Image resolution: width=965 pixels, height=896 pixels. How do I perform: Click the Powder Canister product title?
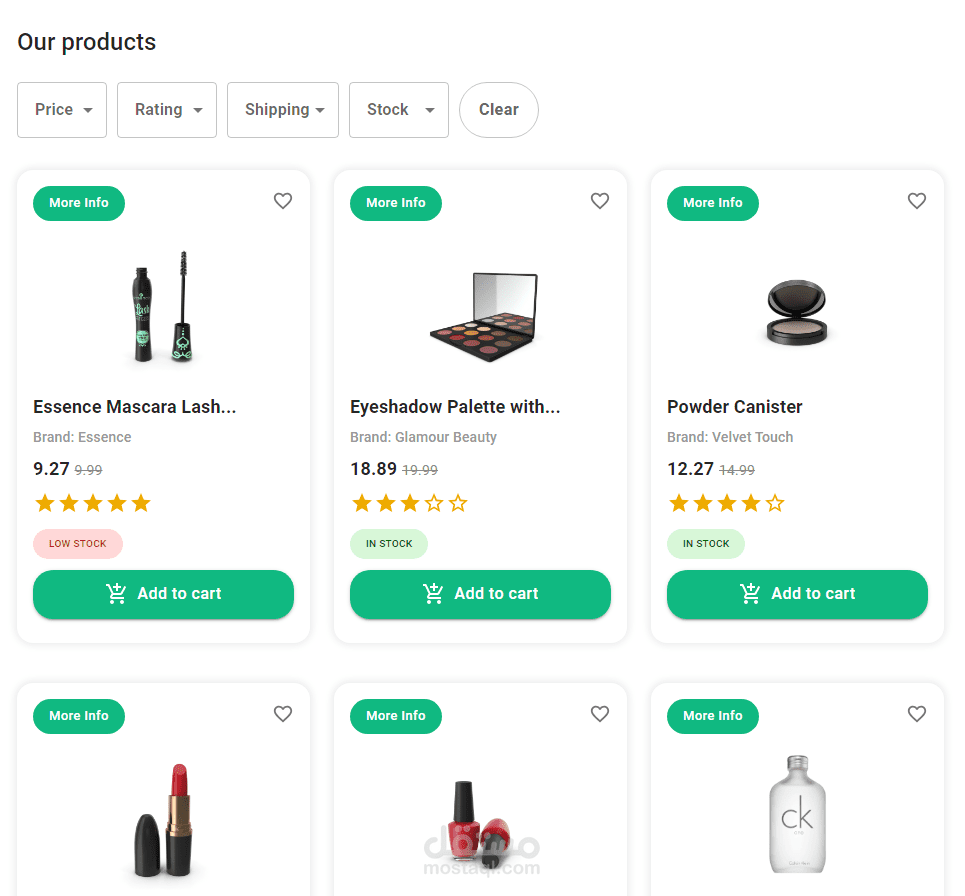click(x=735, y=407)
